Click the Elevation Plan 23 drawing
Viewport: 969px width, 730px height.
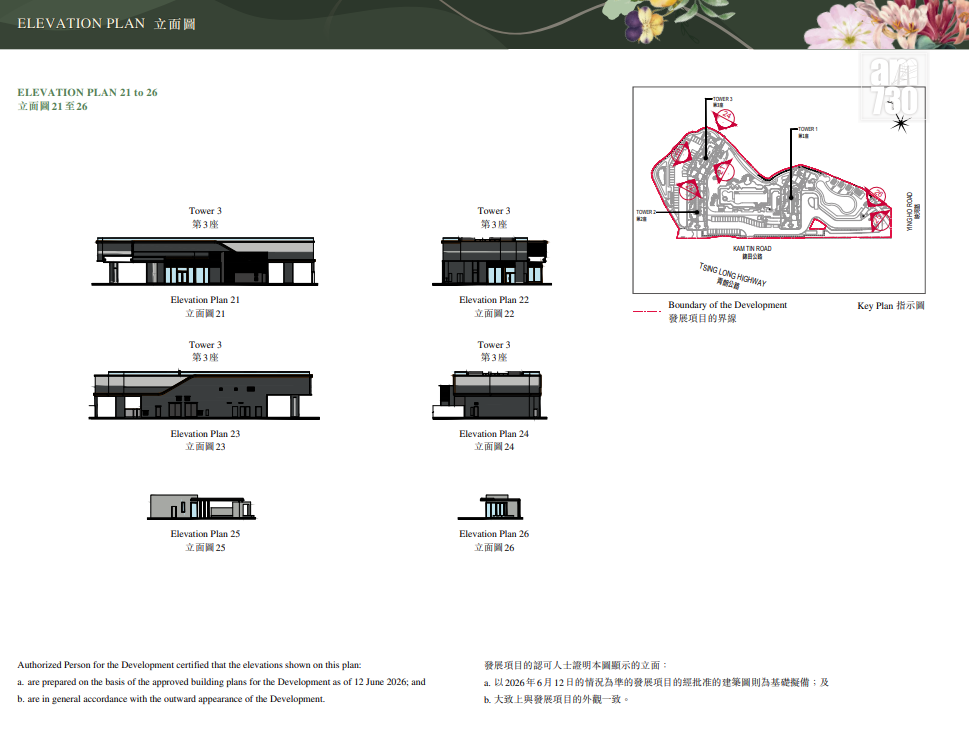click(204, 394)
